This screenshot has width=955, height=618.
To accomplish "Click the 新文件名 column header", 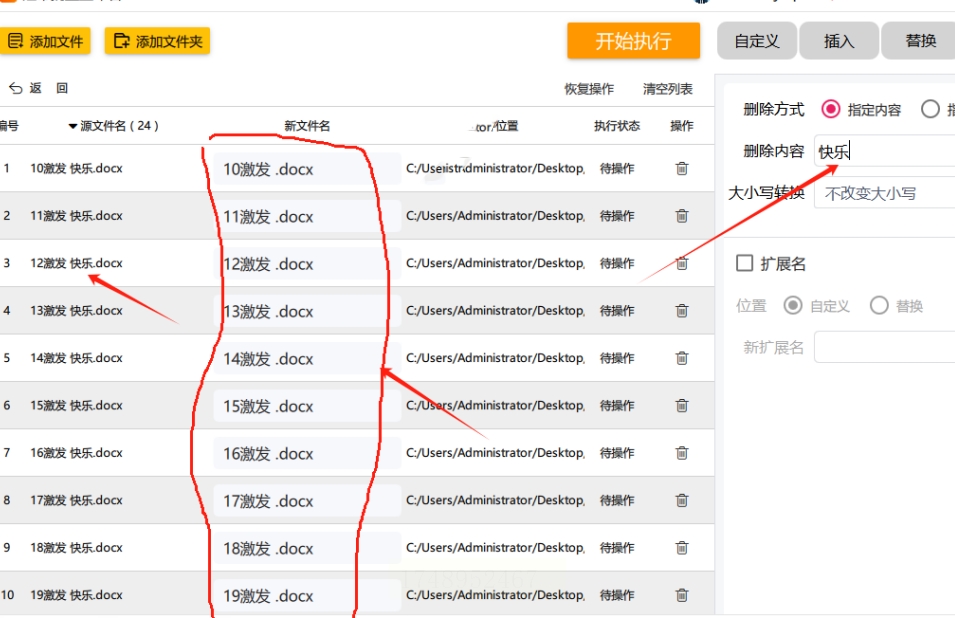I will click(x=307, y=126).
